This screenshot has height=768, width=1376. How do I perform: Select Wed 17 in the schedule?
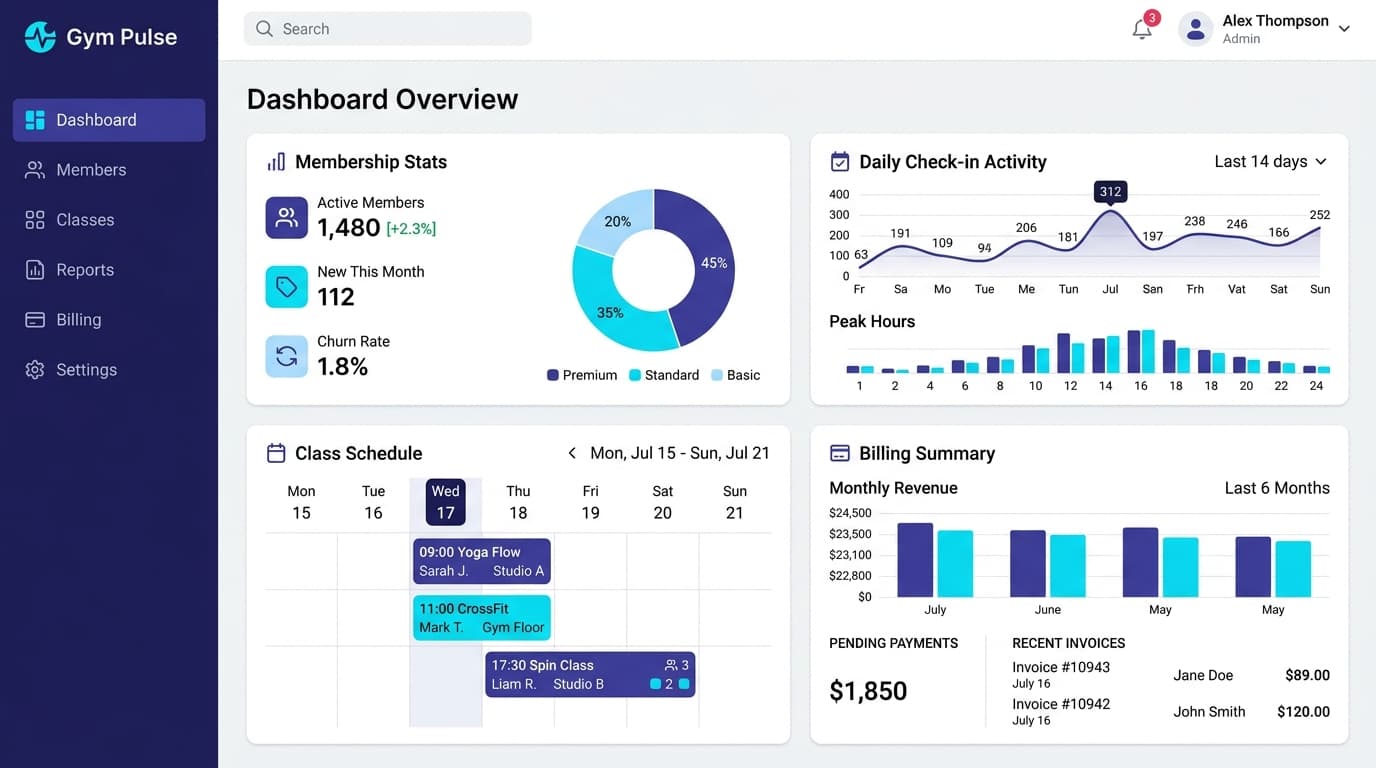(x=446, y=502)
